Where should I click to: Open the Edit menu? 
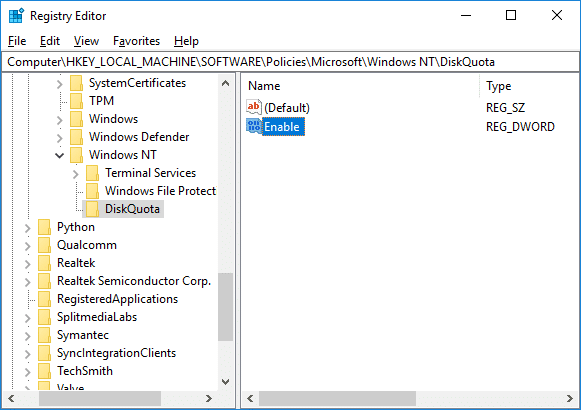(50, 41)
